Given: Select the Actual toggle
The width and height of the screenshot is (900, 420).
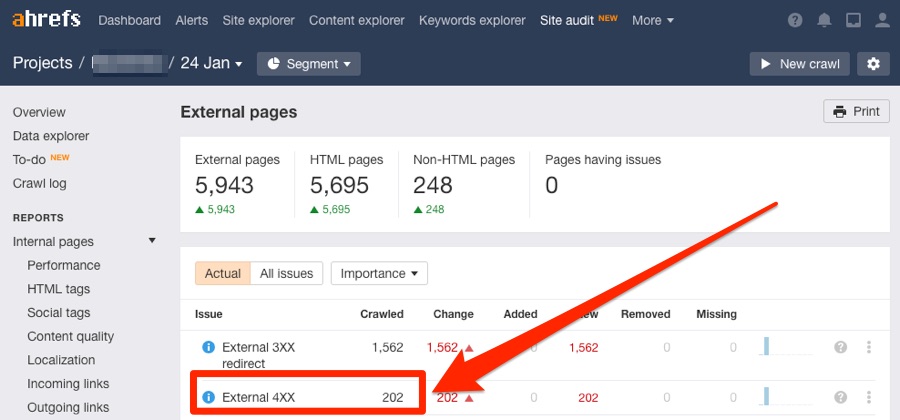Looking at the screenshot, I should click(x=223, y=274).
